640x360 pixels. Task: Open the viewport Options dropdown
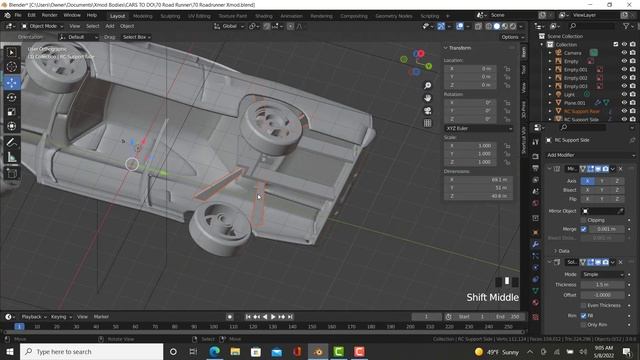coord(512,37)
